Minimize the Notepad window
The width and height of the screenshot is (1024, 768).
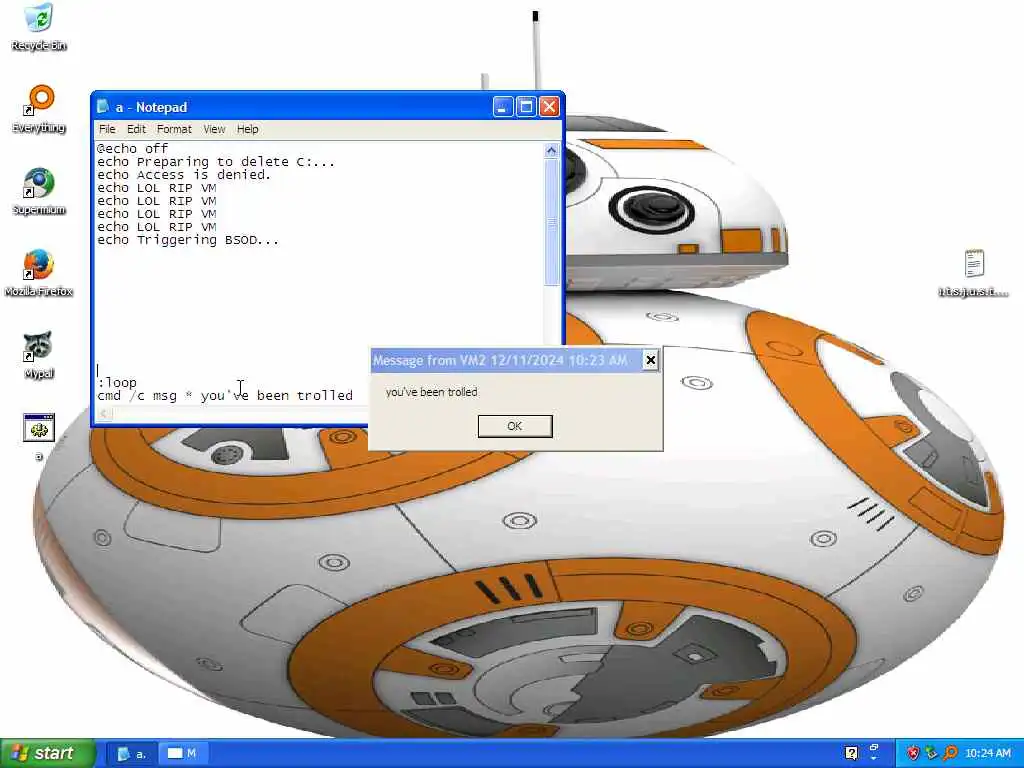pyautogui.click(x=502, y=106)
